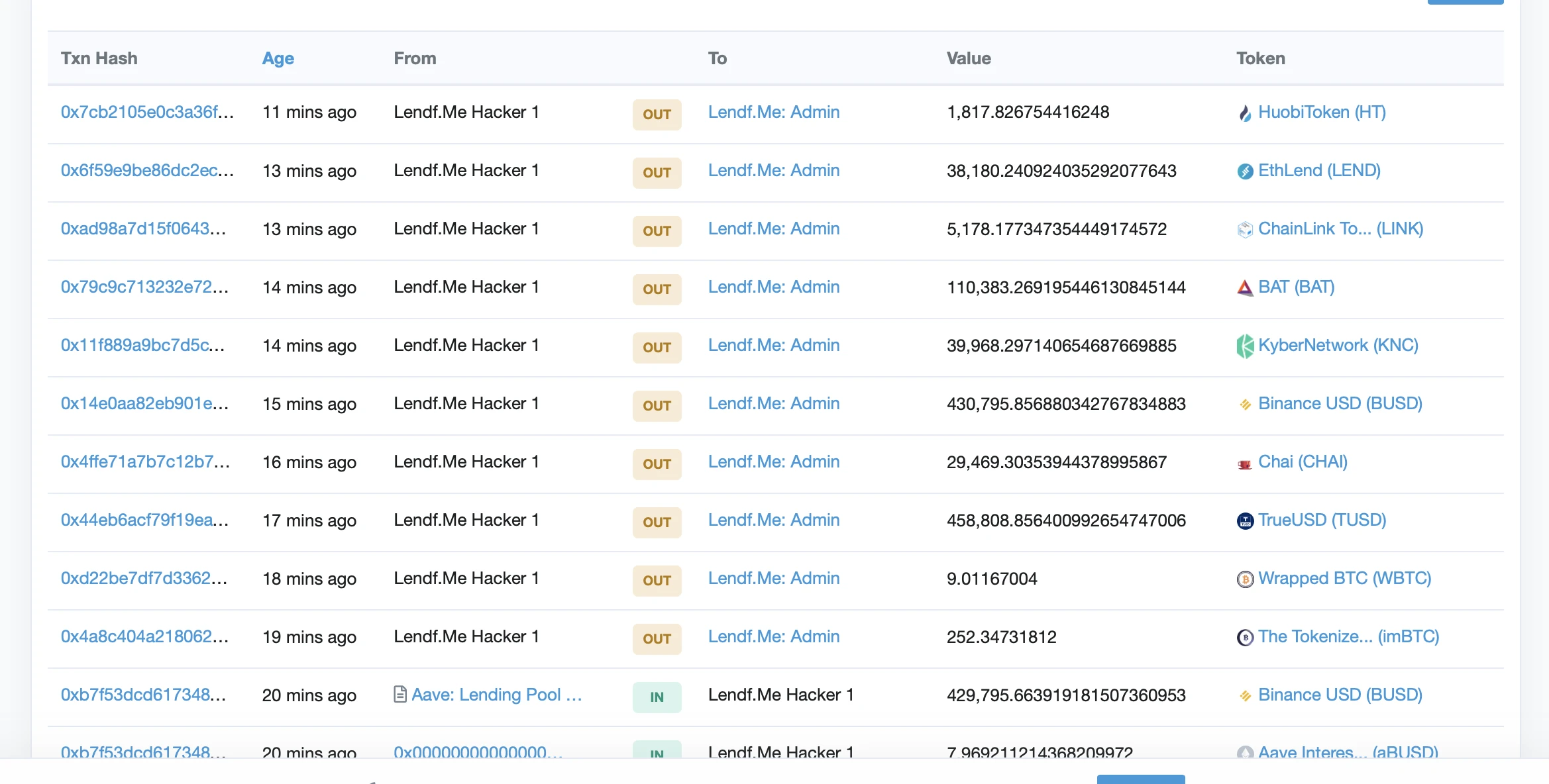Screen dimensions: 1549x784
Task: Click the OUT badge in HuobiToken row
Action: [x=657, y=115]
